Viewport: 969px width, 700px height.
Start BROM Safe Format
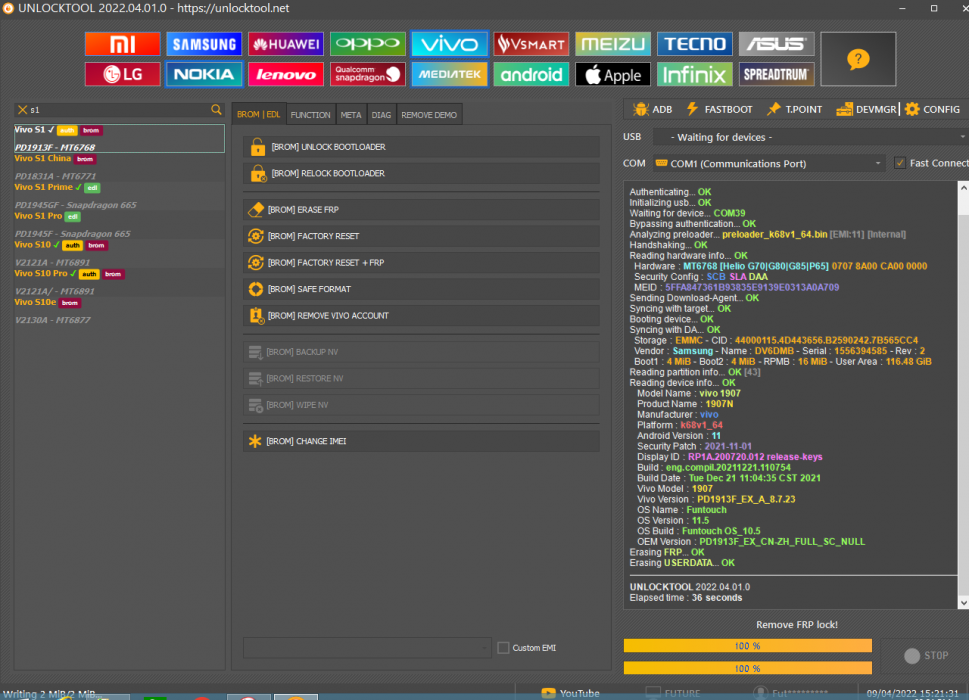[x=421, y=289]
